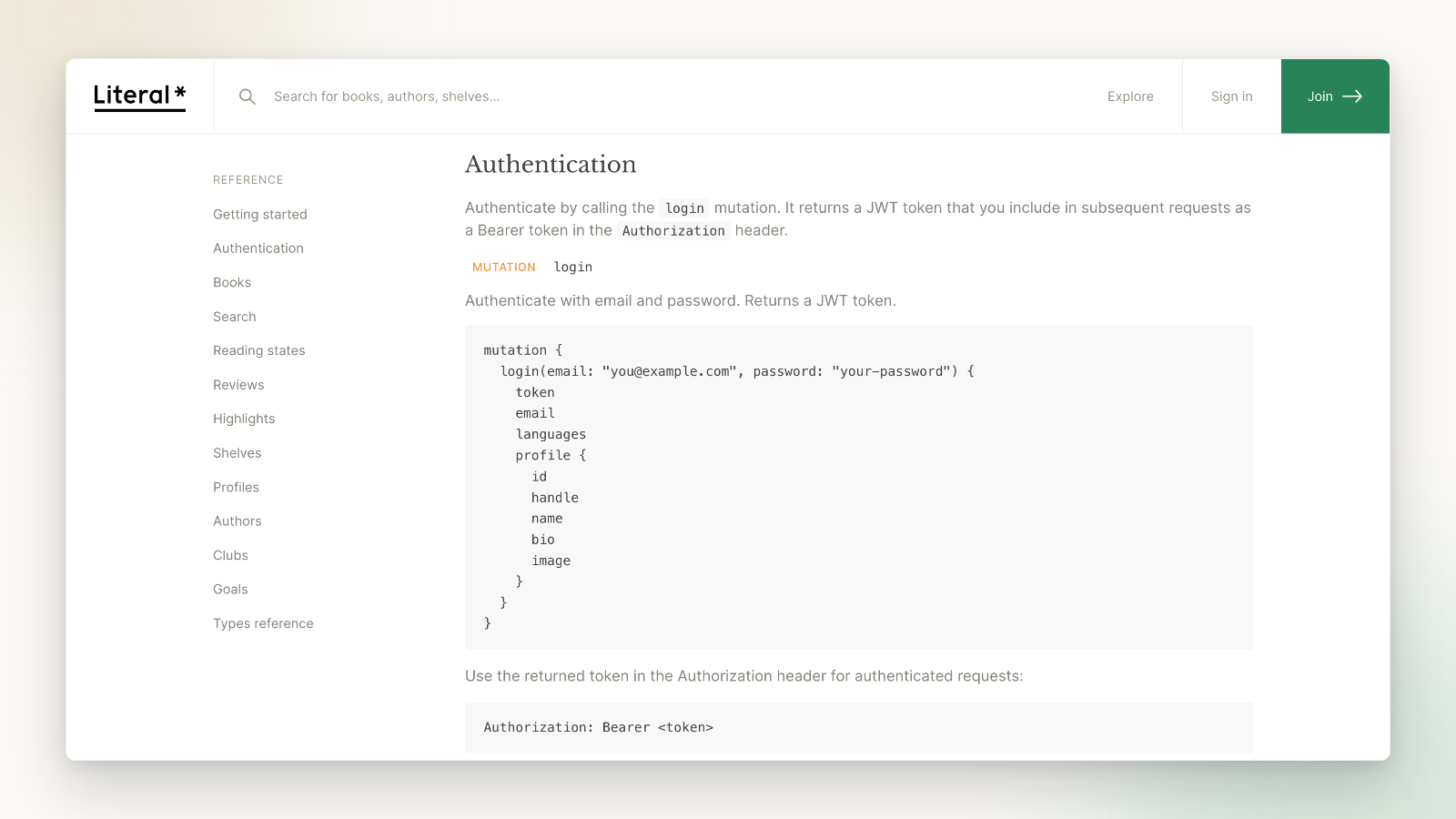The height and width of the screenshot is (819, 1456).
Task: Open the Books reference section
Action: pos(232,283)
